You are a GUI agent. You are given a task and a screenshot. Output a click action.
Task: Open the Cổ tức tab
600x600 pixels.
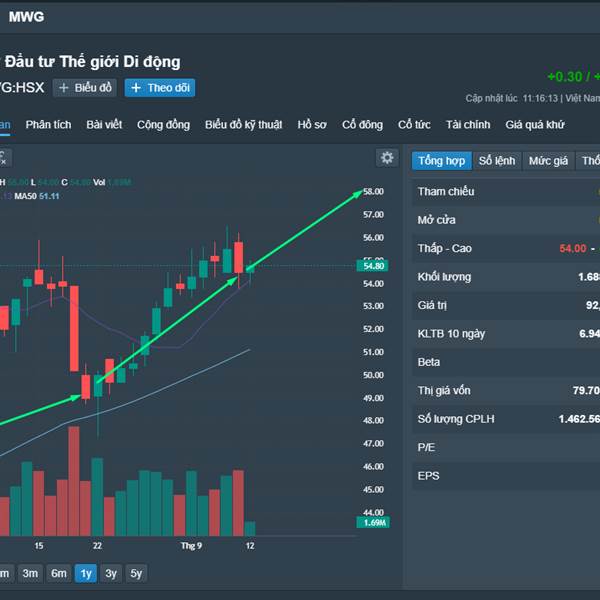click(x=414, y=125)
